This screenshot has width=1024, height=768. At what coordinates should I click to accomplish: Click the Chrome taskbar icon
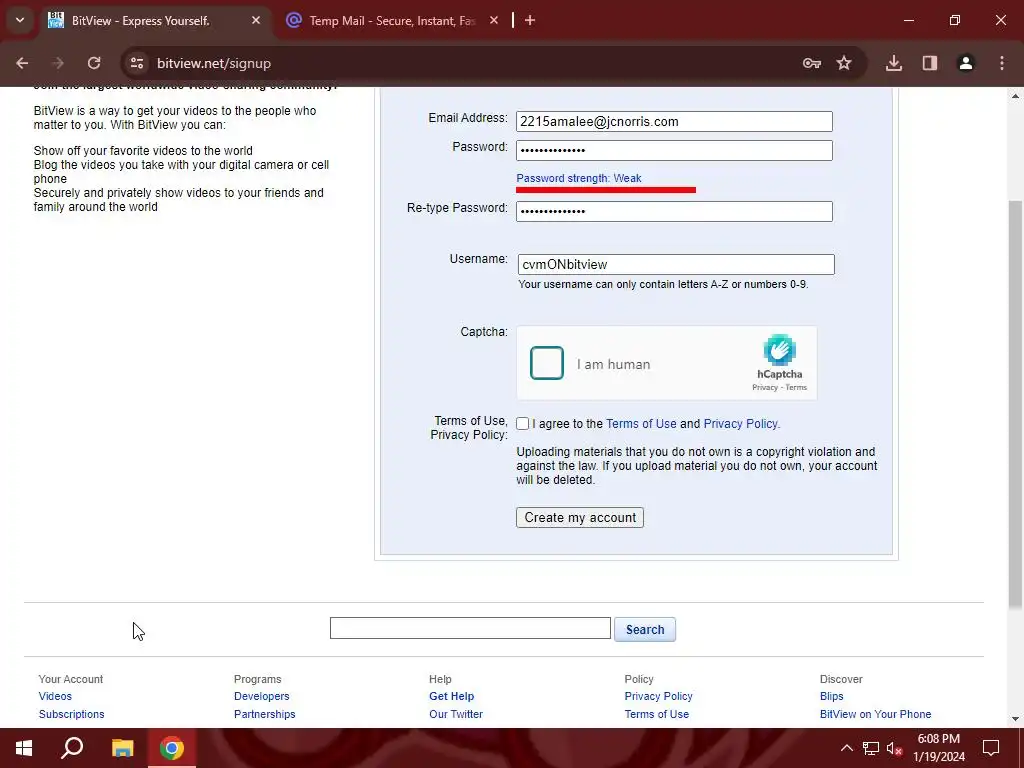172,748
